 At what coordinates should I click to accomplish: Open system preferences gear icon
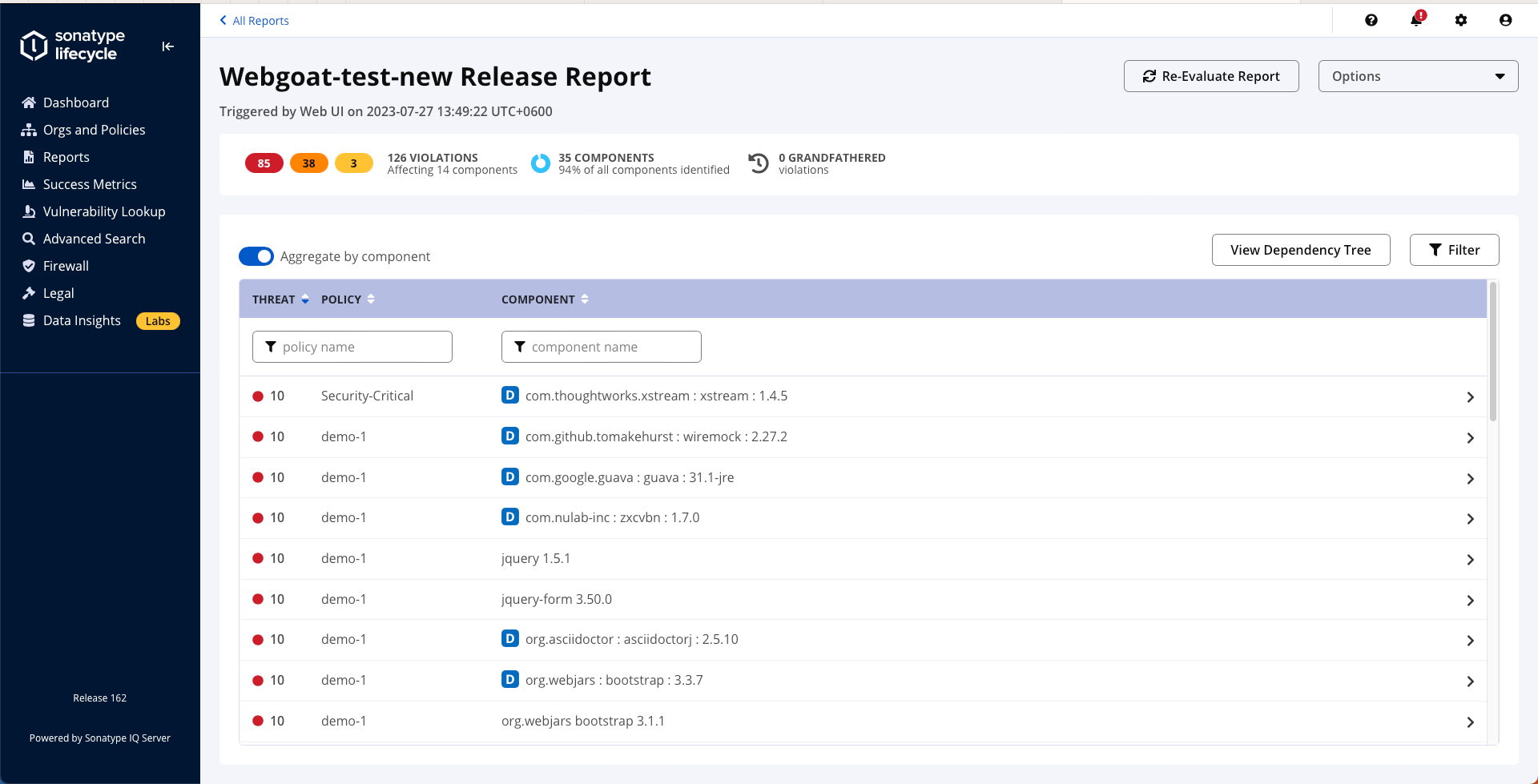click(1460, 20)
